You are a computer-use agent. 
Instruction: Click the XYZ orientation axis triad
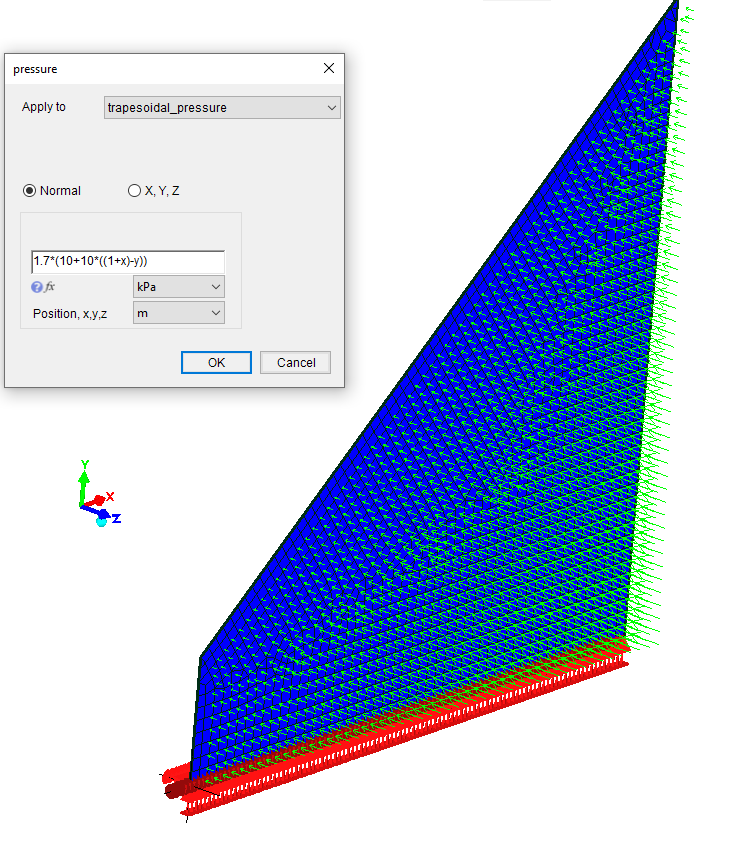coord(100,494)
